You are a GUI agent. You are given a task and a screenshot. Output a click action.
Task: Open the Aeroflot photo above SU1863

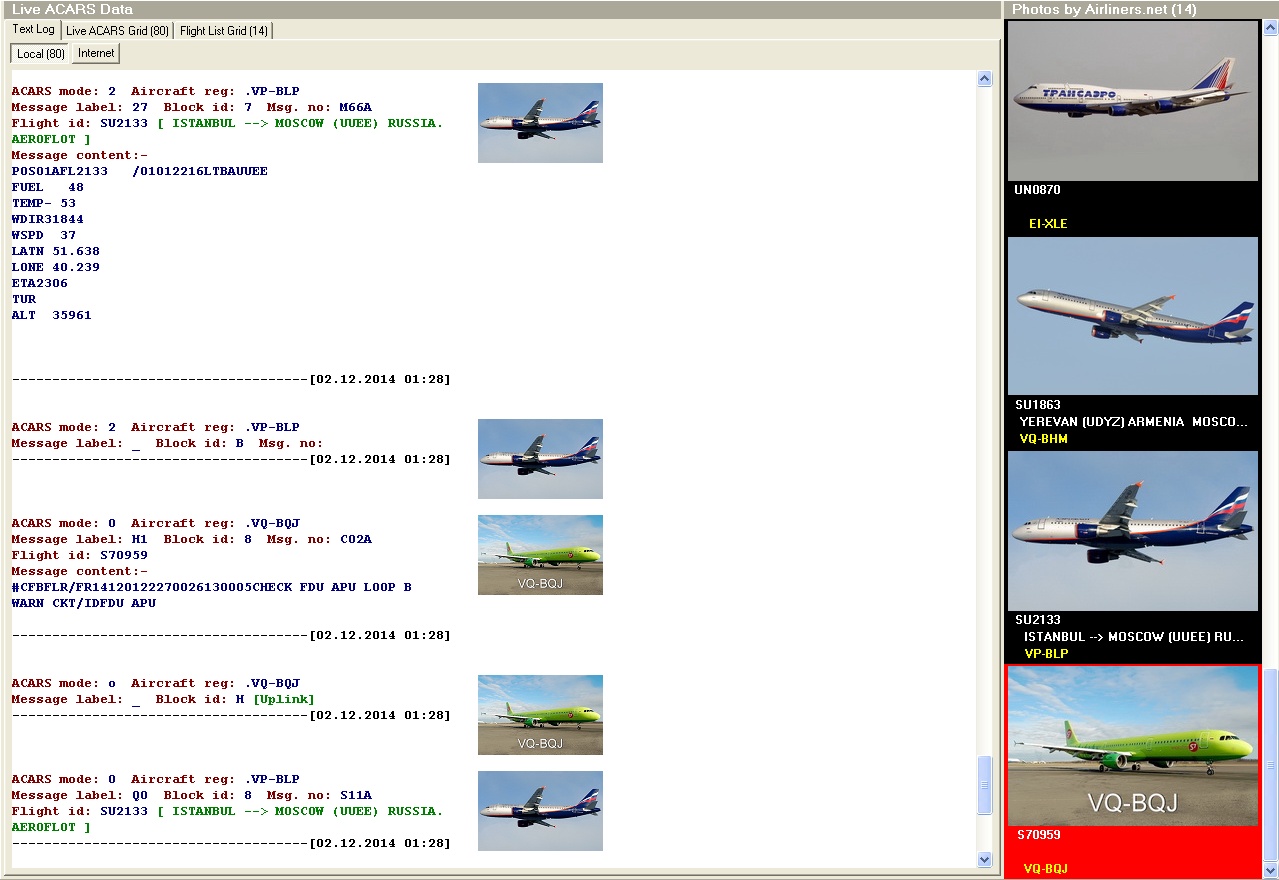1133,316
